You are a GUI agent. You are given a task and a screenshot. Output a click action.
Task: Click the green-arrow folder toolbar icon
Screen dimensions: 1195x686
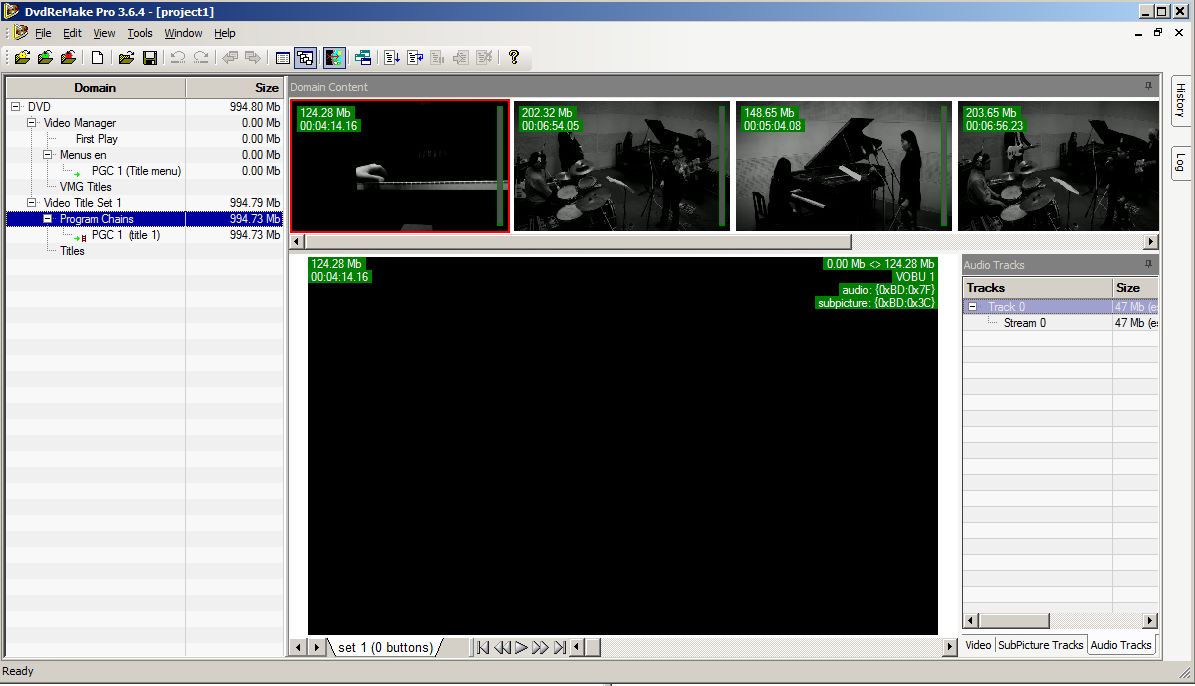[46, 57]
